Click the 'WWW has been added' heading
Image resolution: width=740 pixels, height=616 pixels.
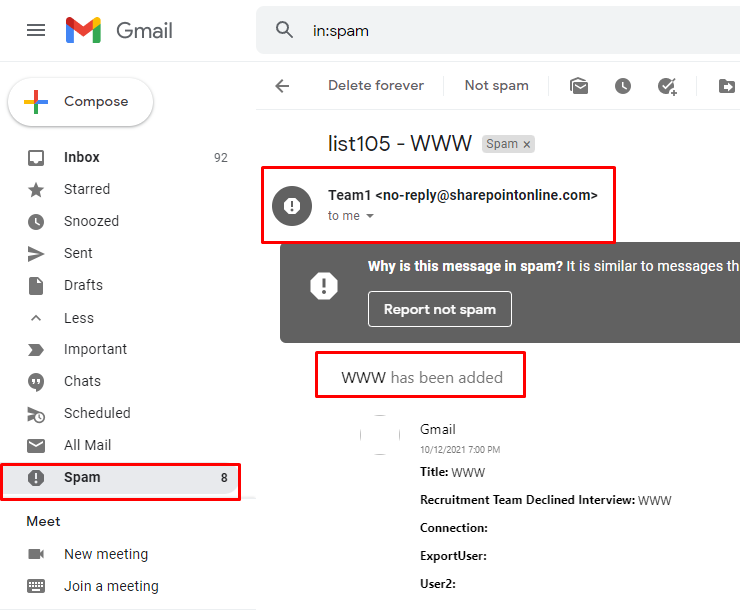(x=422, y=378)
